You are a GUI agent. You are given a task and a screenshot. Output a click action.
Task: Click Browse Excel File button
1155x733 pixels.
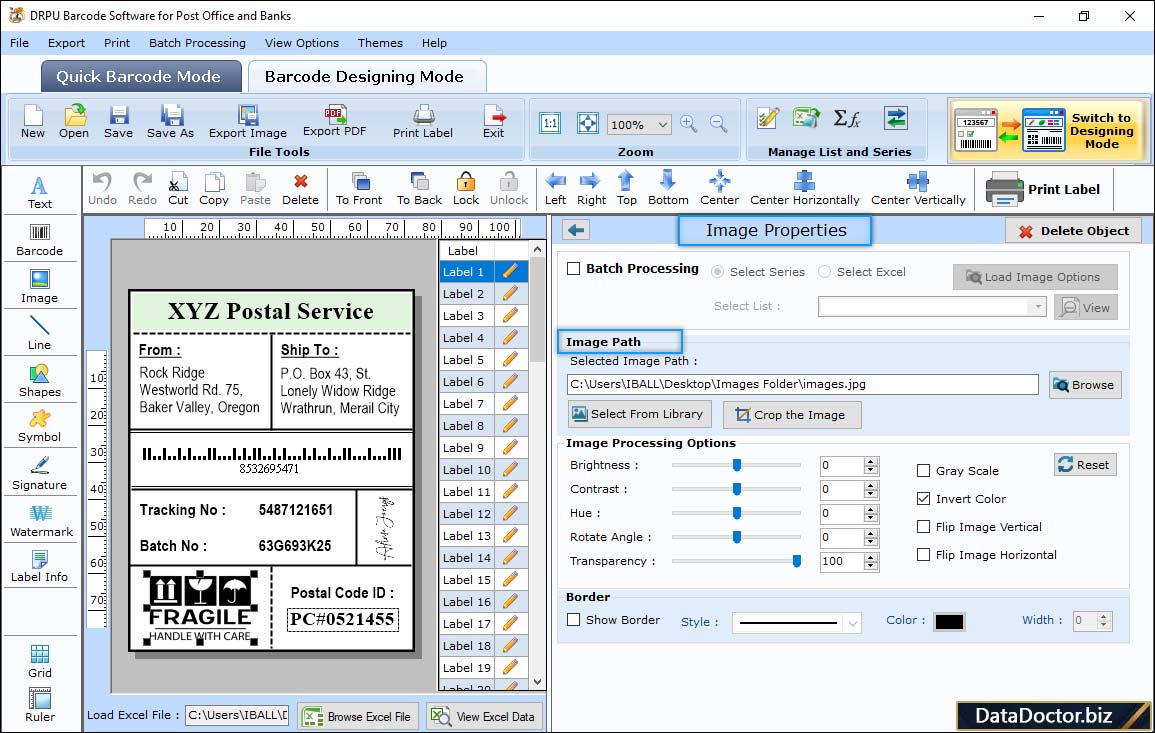(358, 716)
